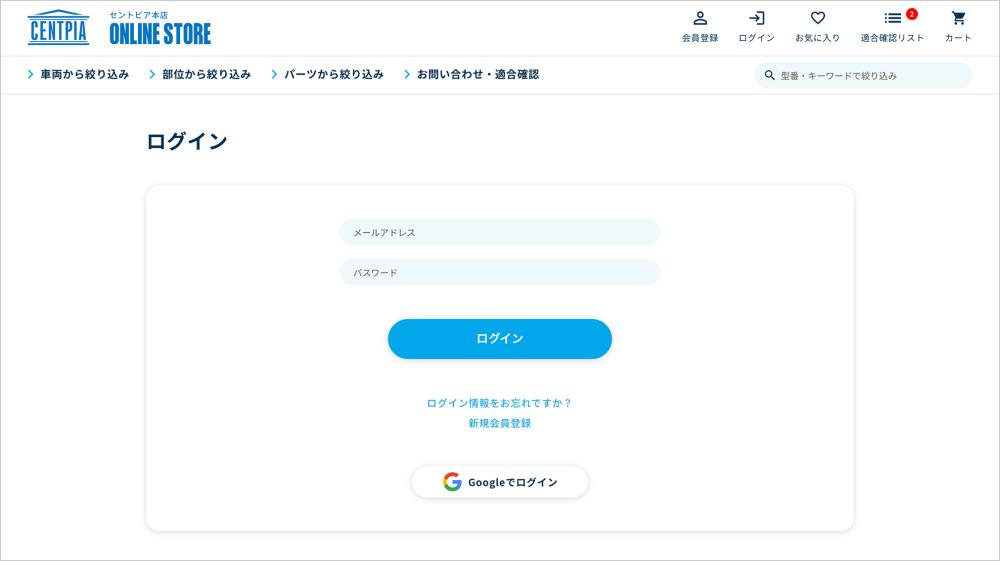The image size is (1000, 561).
Task: Click the search magnifier icon
Action: click(769, 75)
